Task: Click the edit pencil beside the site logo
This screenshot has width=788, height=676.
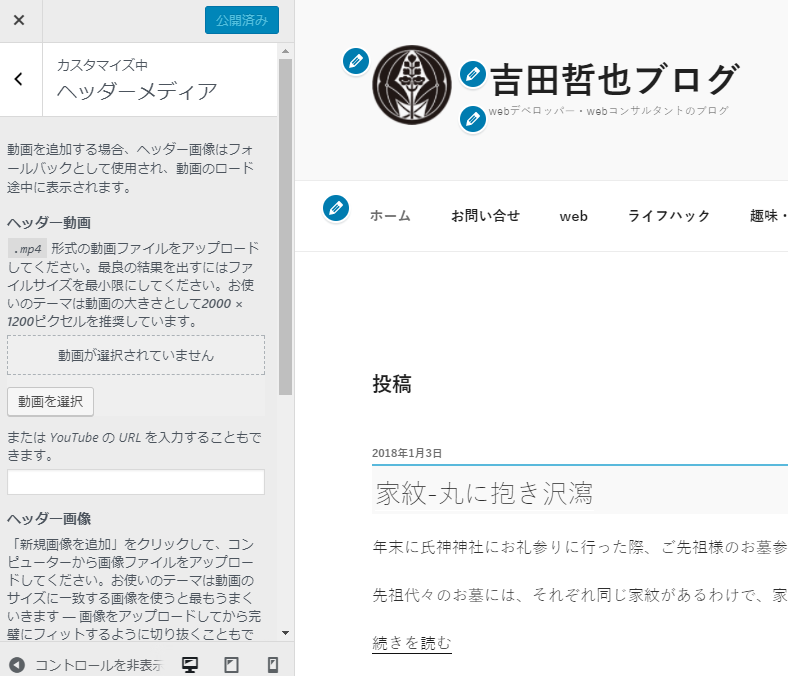Action: click(x=355, y=61)
